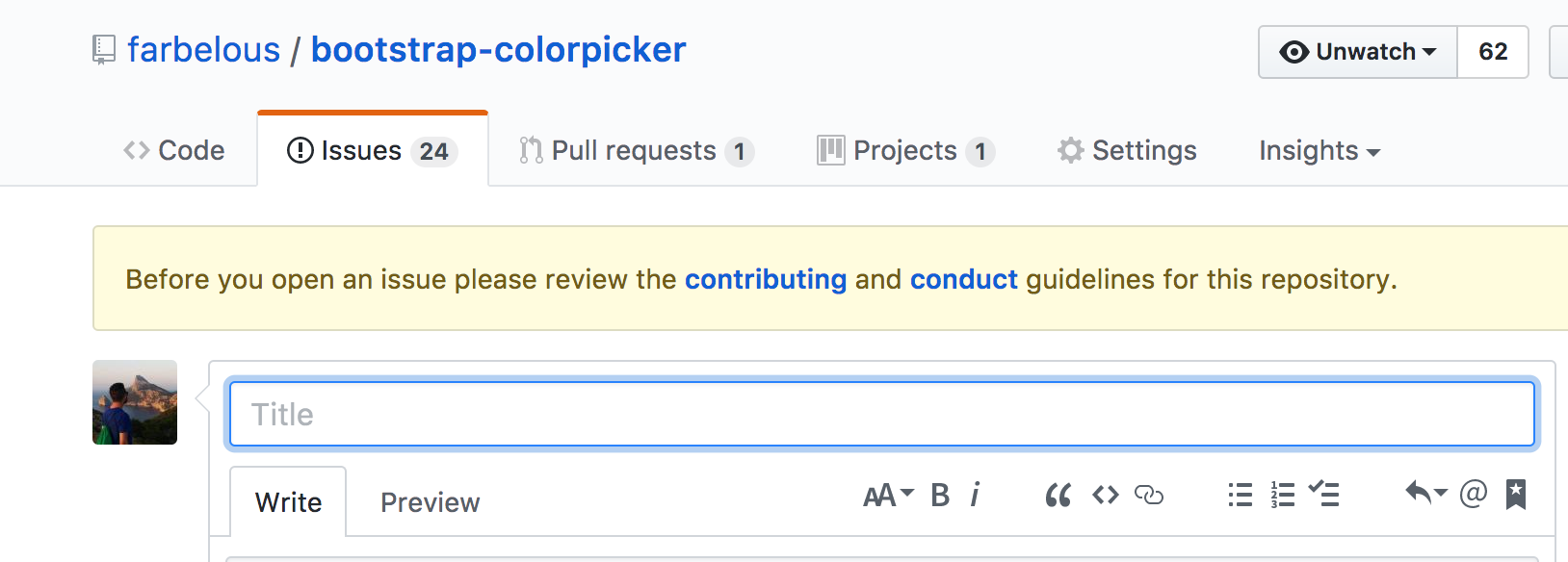Image resolution: width=1568 pixels, height=562 pixels.
Task: Apply italic formatting
Action: point(975,495)
